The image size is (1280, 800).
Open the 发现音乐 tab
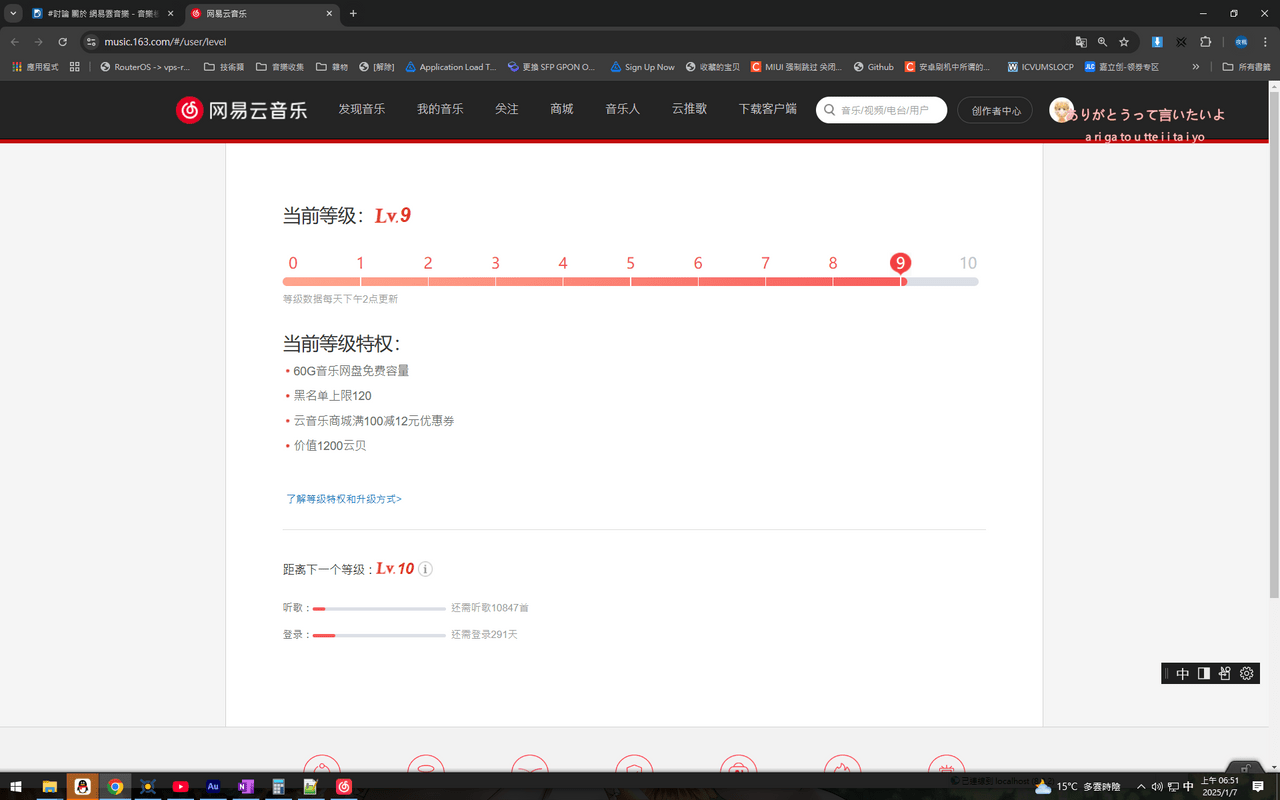362,109
